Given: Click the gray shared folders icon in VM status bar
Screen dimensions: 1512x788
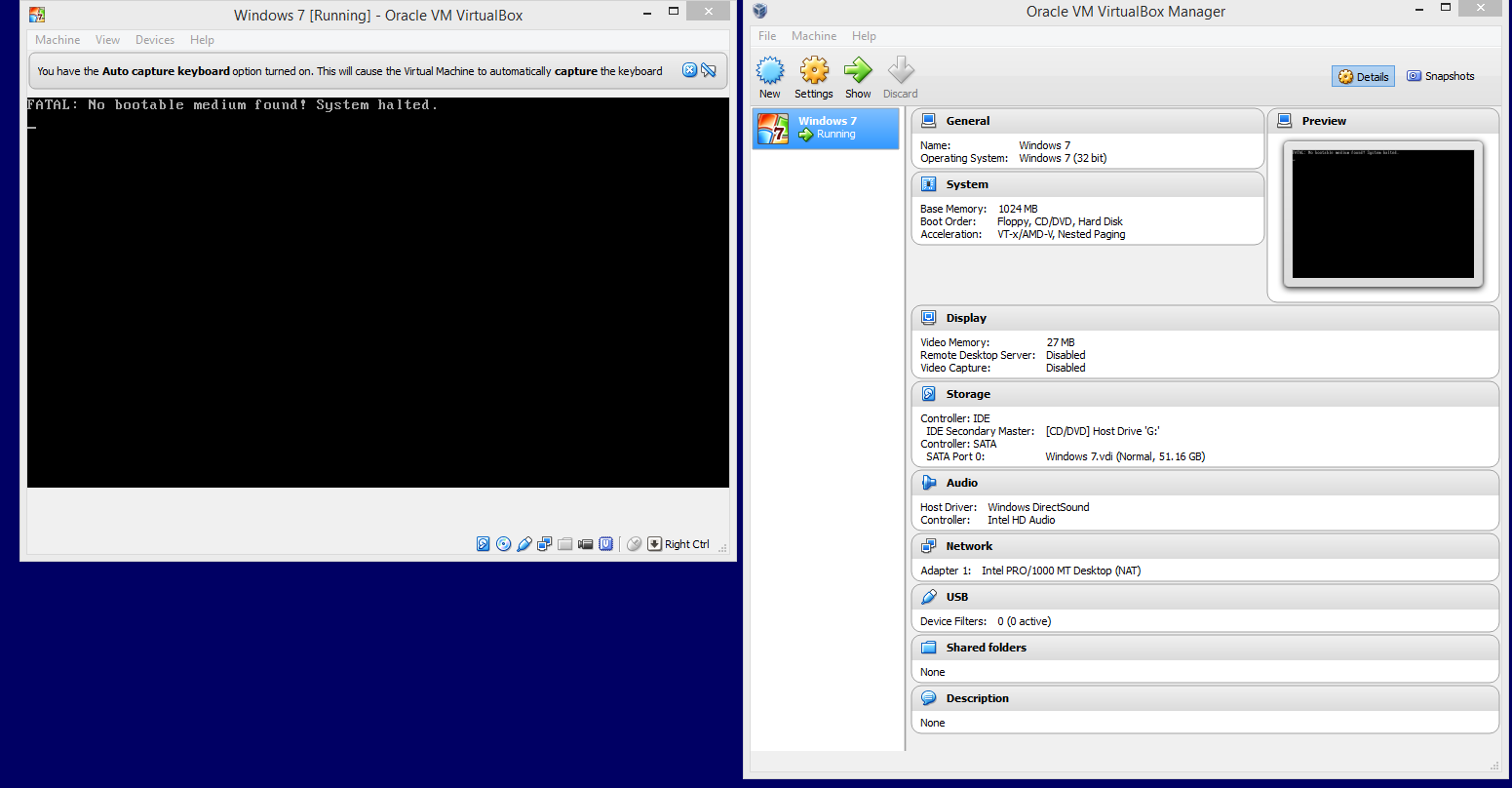Looking at the screenshot, I should [565, 544].
